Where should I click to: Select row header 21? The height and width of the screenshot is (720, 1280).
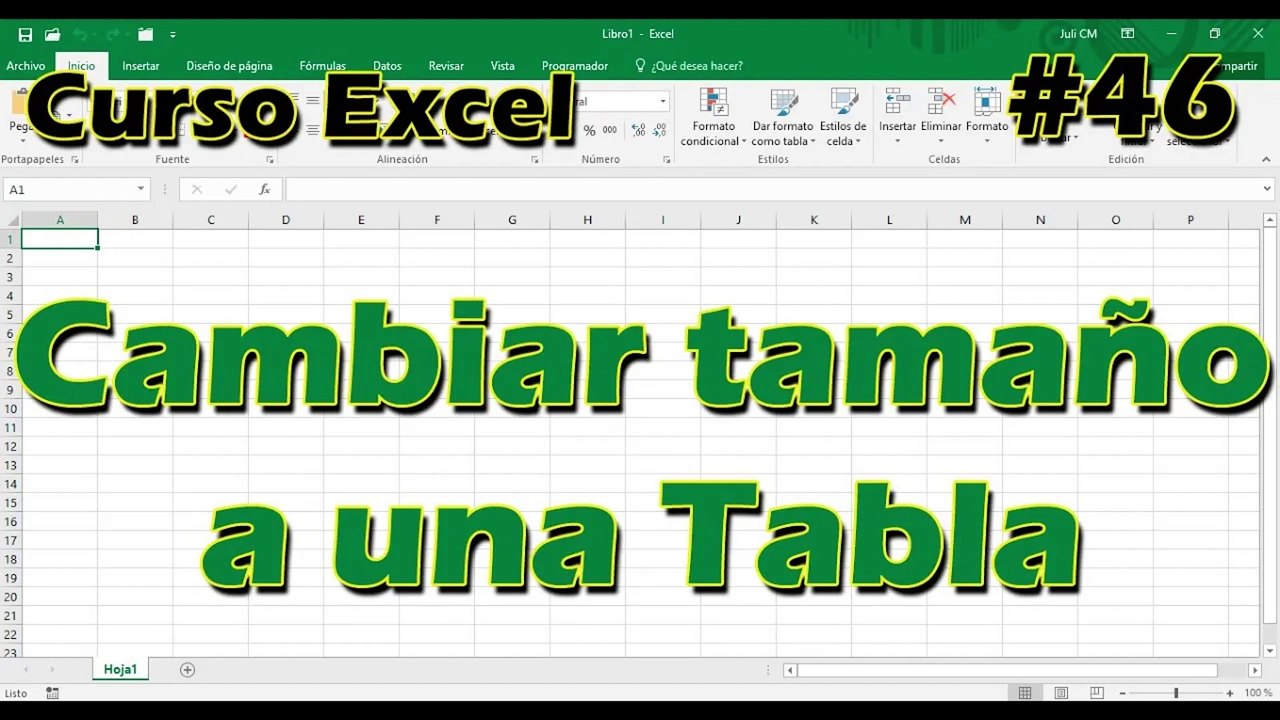11,615
